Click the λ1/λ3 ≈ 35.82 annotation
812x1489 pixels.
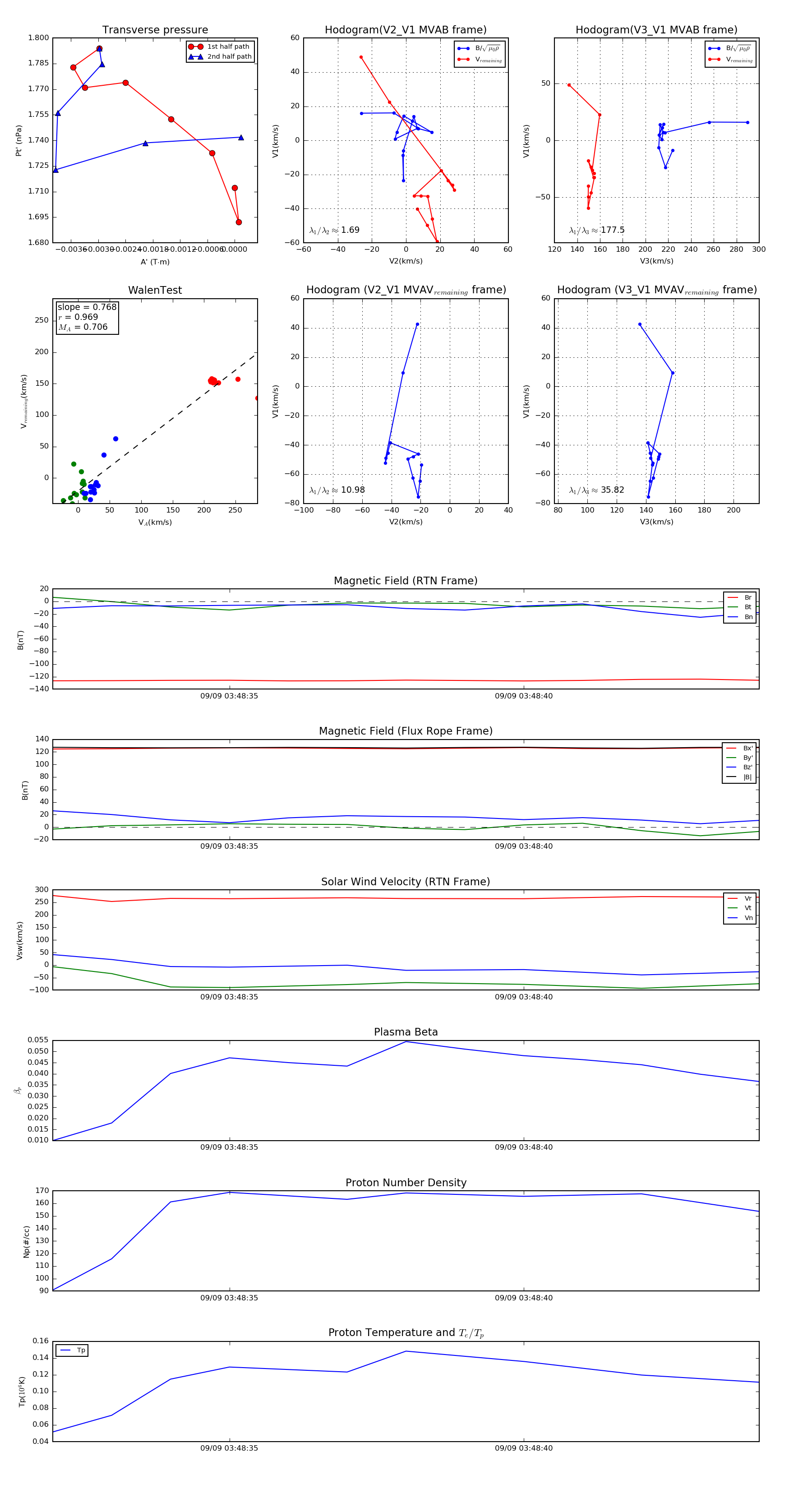(x=596, y=490)
